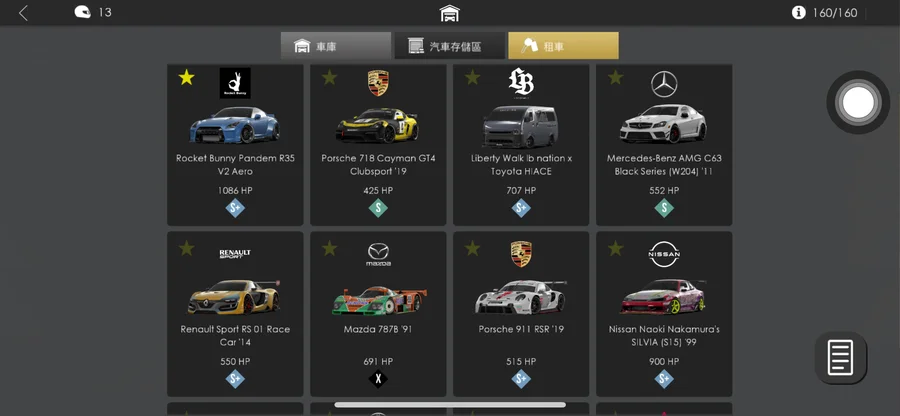Toggle favorite star on Mazda 787B card
Viewport: 900px width, 416px height.
[x=329, y=248]
